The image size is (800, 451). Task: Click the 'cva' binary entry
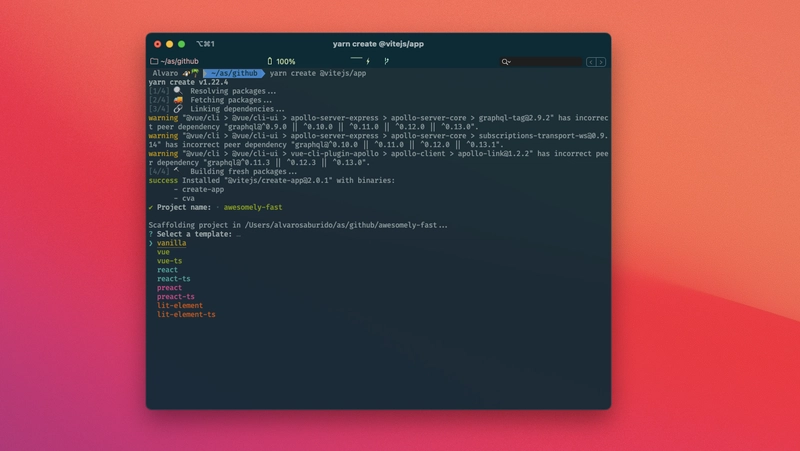coord(188,198)
